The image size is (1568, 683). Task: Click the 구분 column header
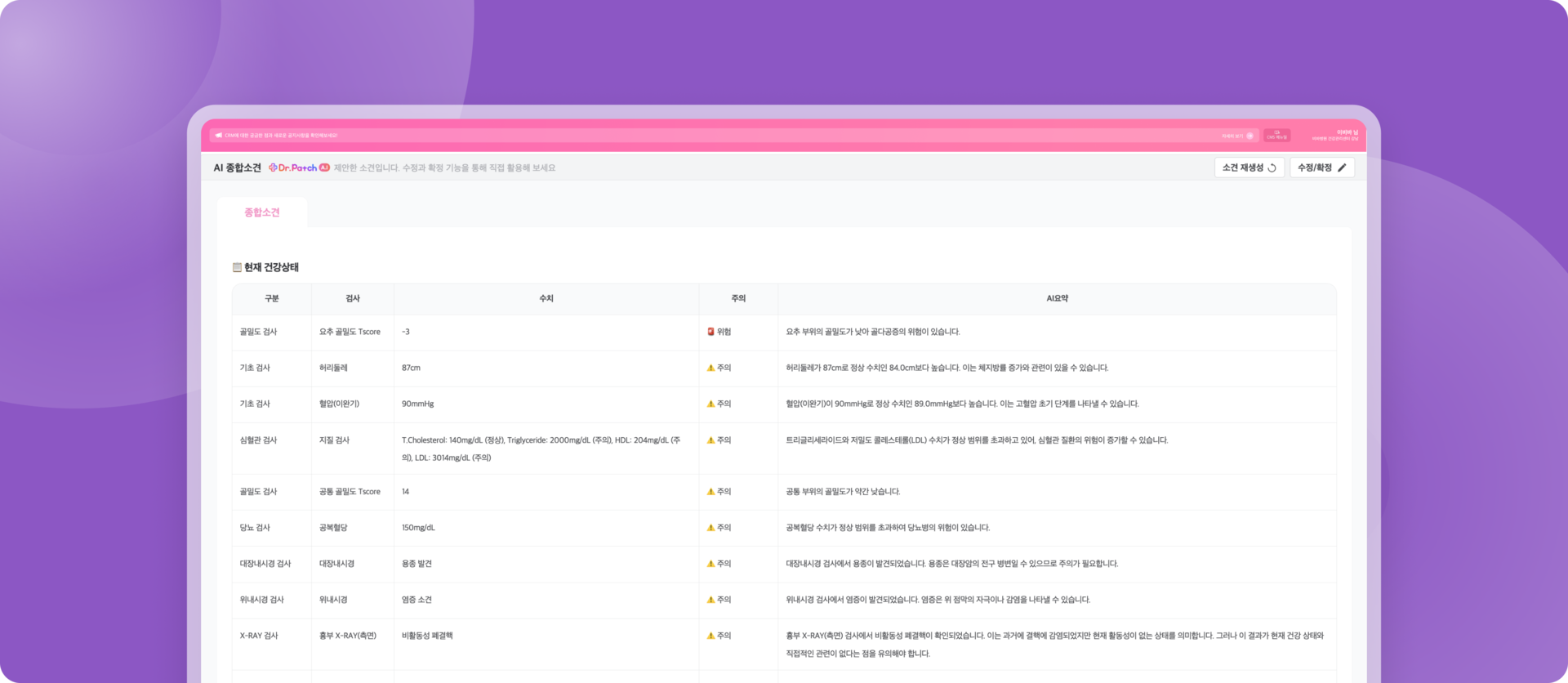[x=272, y=299]
